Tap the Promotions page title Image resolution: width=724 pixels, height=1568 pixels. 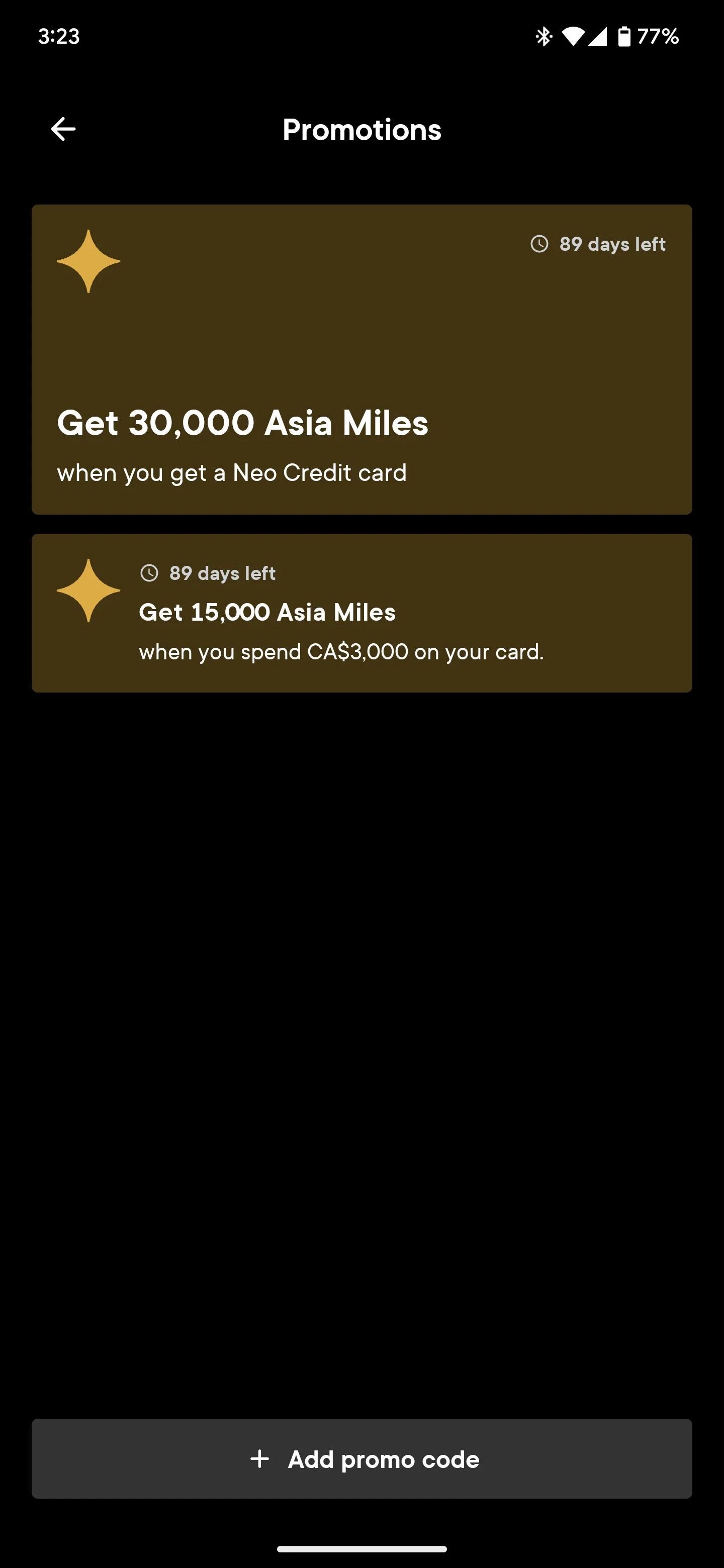[x=361, y=130]
